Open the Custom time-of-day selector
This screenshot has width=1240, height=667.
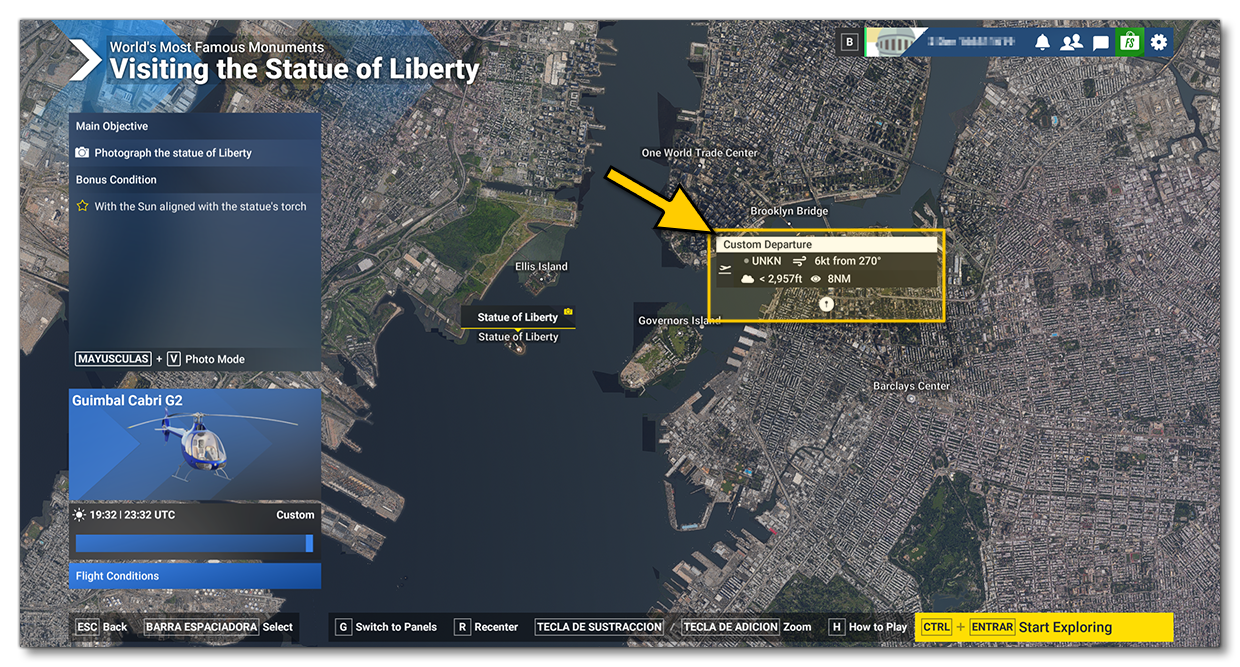pos(296,515)
